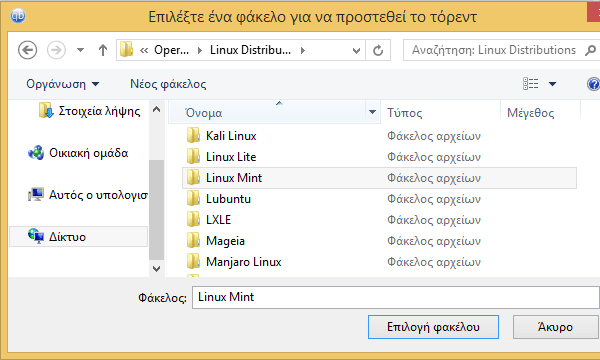Confirm with the Επιλογή φακέλου button
This screenshot has width=600, height=360.
[x=433, y=327]
